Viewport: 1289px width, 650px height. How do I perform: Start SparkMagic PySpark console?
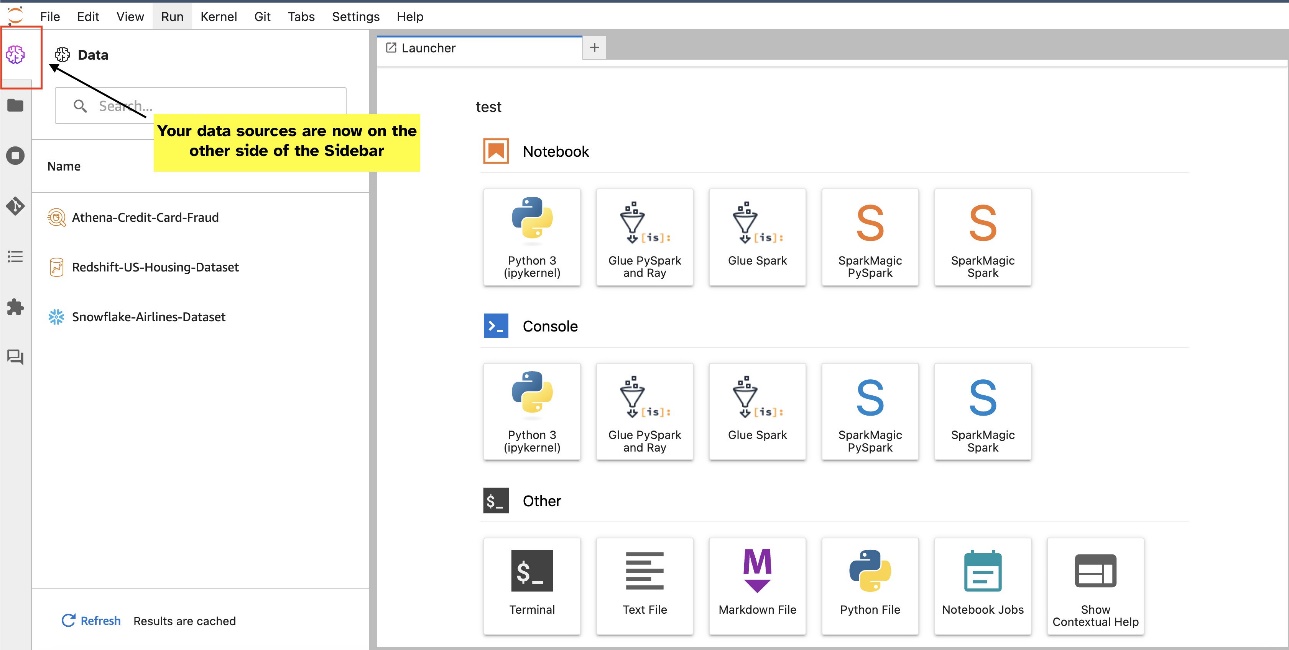(870, 412)
